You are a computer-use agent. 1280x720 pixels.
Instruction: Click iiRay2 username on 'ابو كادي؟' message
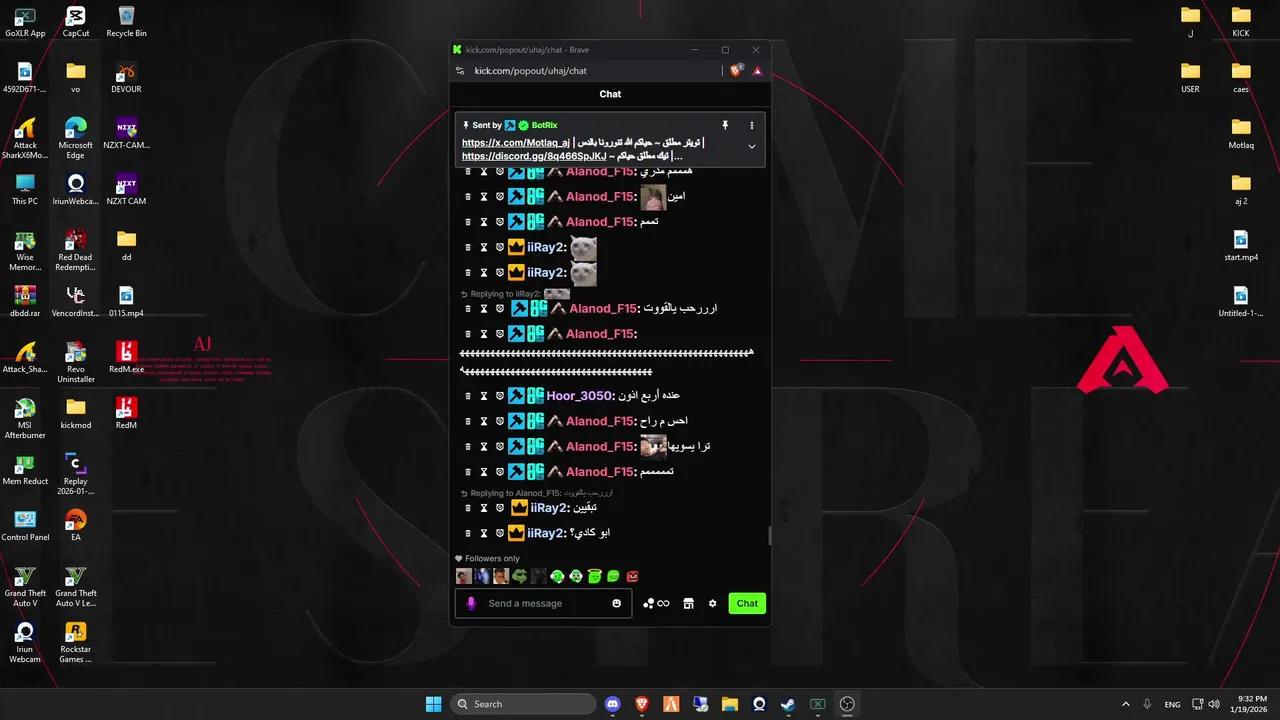click(x=546, y=533)
